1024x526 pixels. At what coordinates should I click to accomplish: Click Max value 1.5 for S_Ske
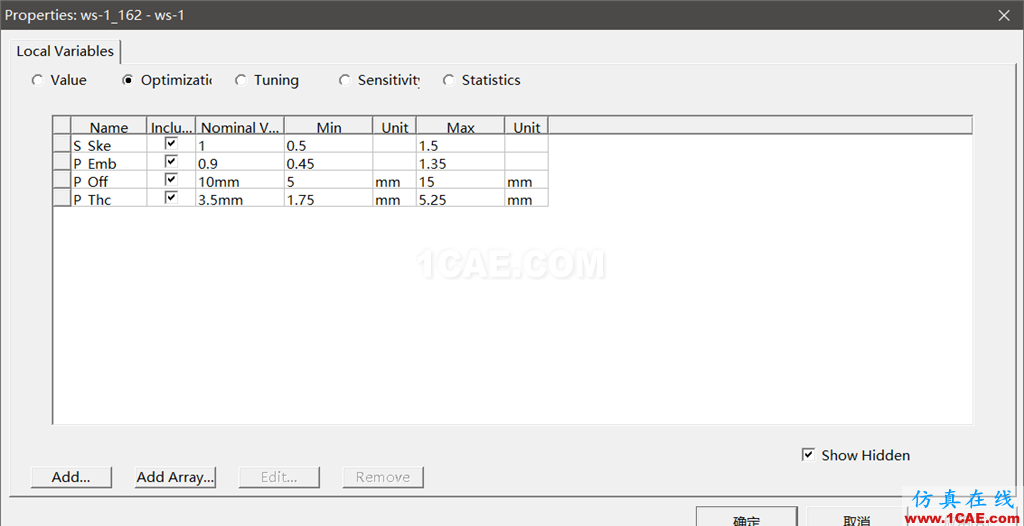[460, 144]
